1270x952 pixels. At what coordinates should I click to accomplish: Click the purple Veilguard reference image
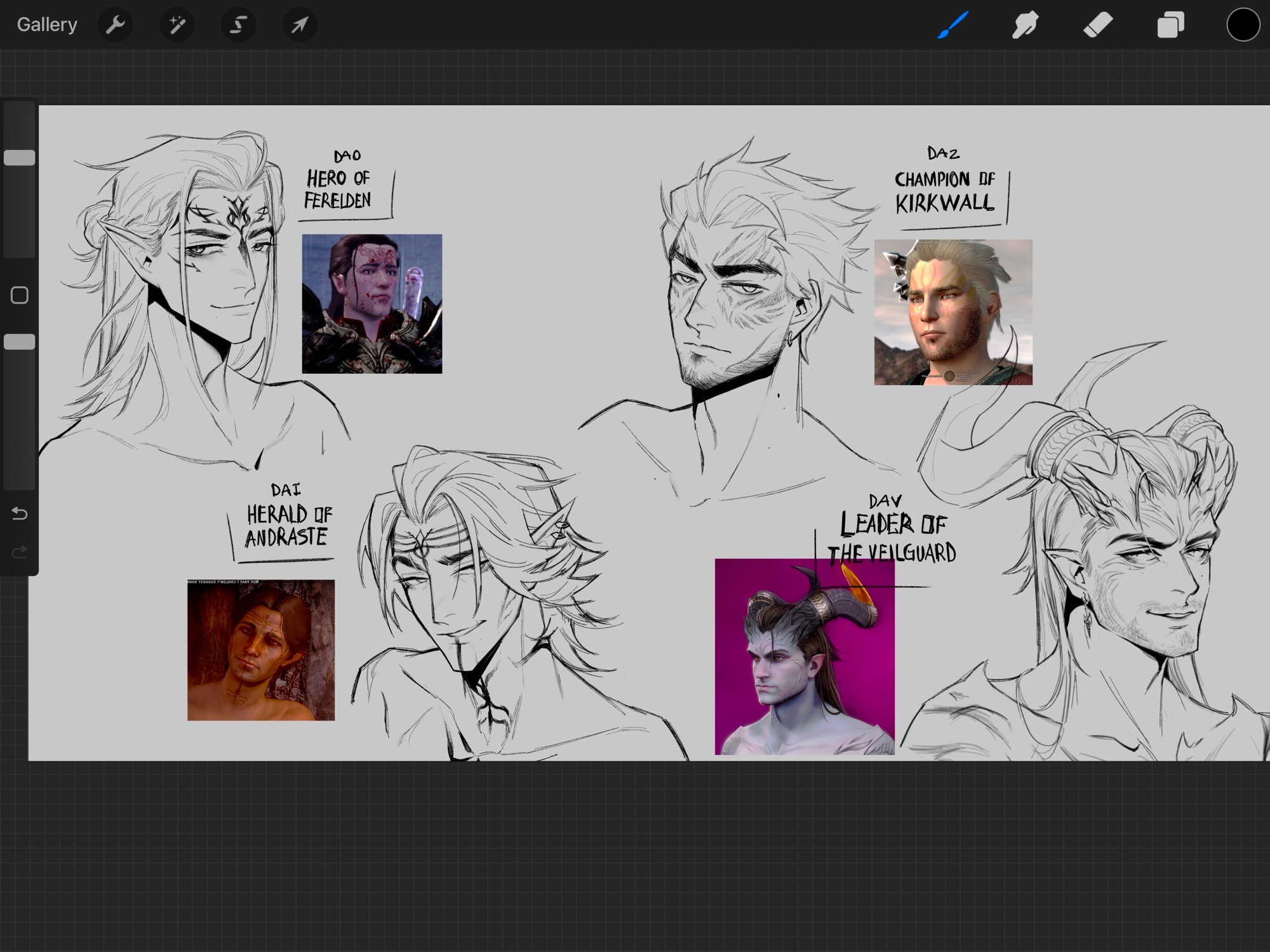tap(805, 657)
